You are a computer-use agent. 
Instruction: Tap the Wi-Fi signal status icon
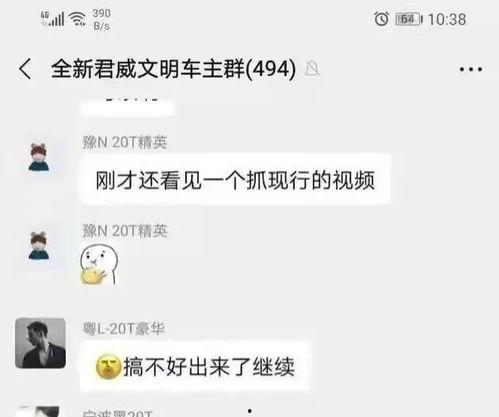coord(77,19)
